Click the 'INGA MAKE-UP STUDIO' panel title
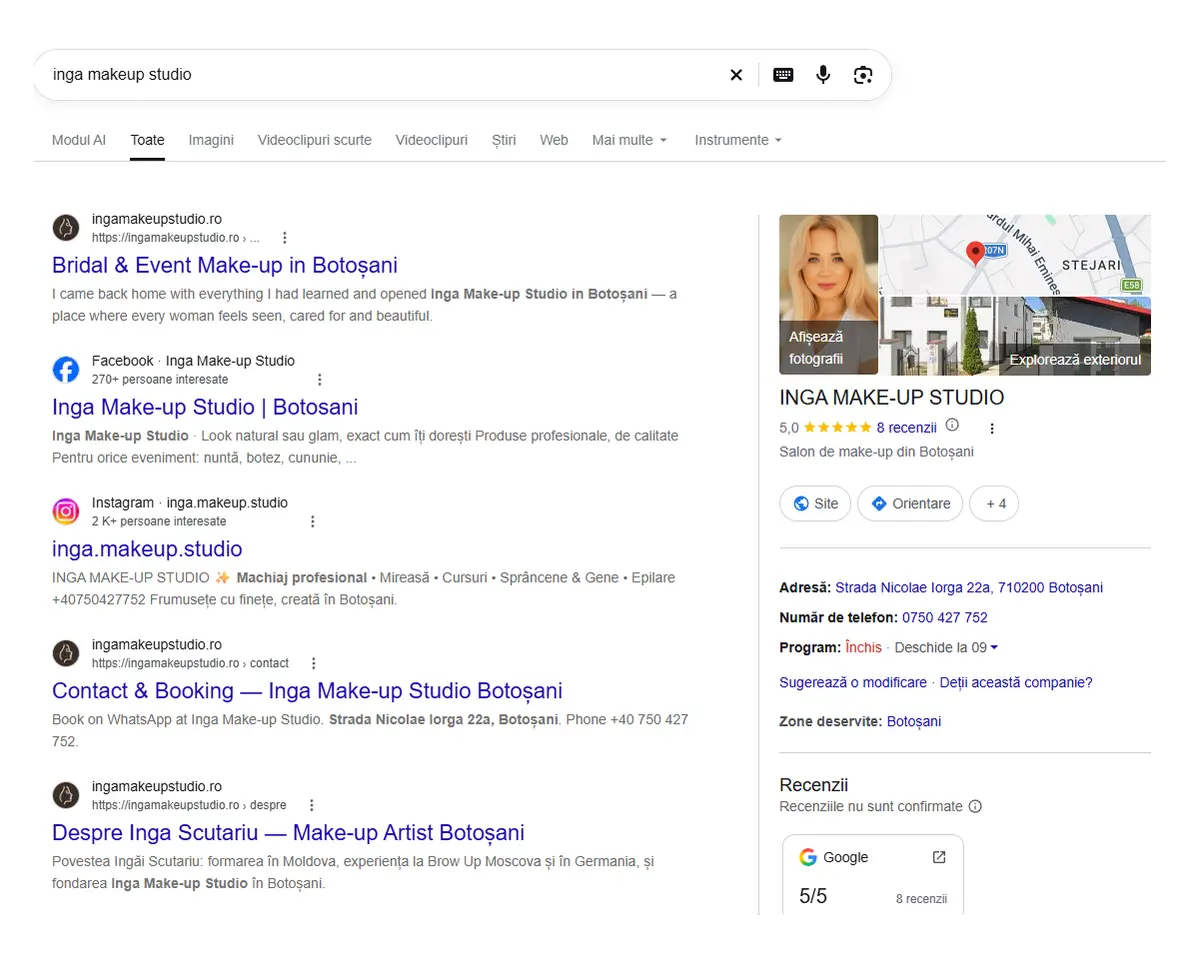1200x959 pixels. [891, 398]
